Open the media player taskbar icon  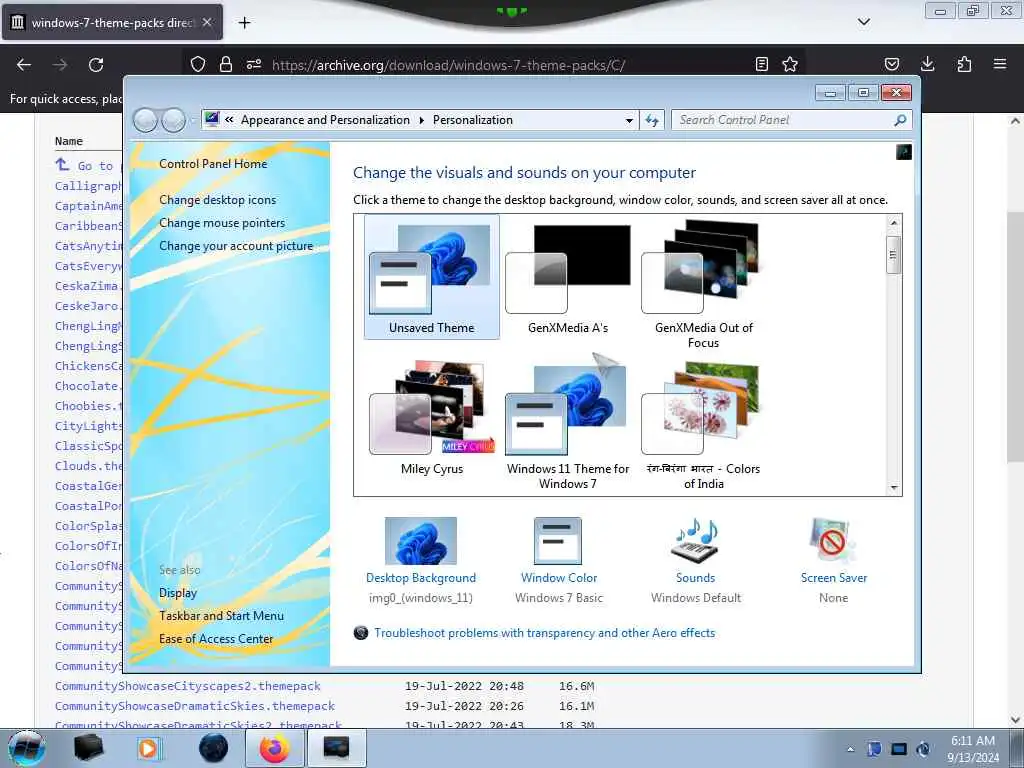pyautogui.click(x=148, y=748)
